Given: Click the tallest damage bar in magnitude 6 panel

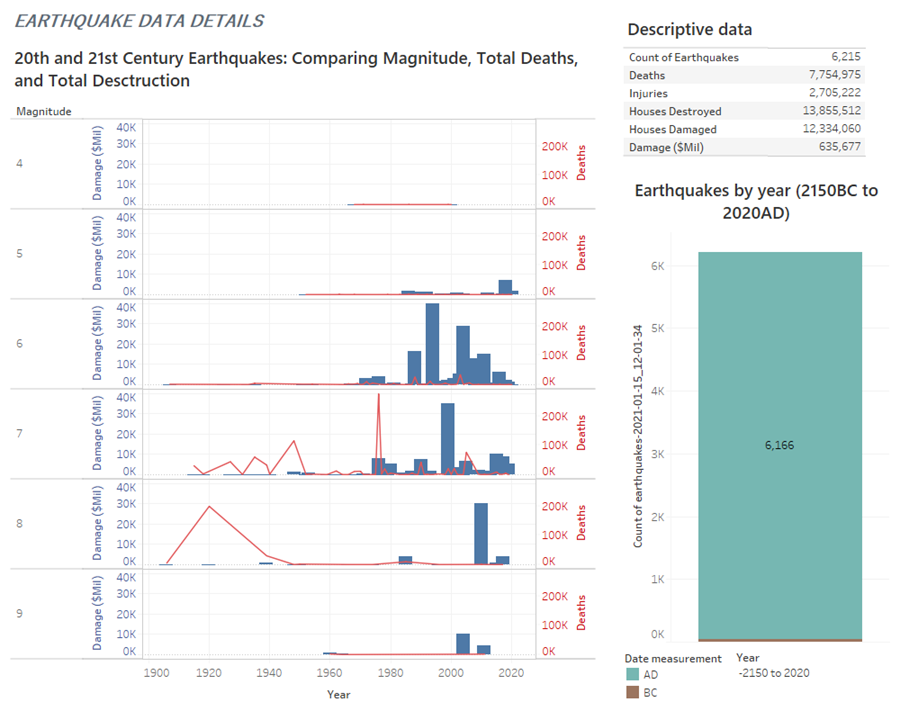Looking at the screenshot, I should click(x=433, y=343).
